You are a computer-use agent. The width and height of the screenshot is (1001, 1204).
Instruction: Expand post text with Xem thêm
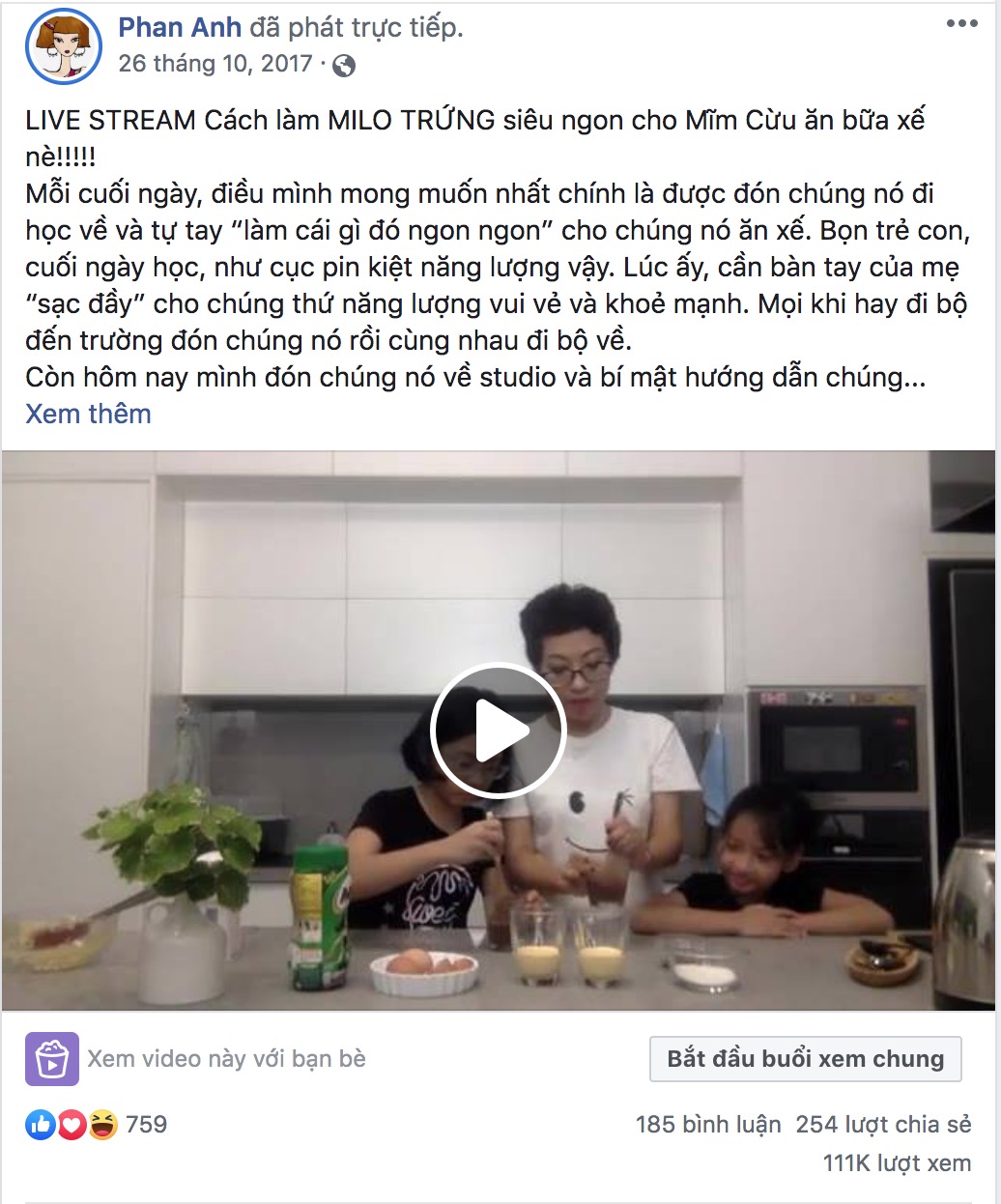pos(88,414)
